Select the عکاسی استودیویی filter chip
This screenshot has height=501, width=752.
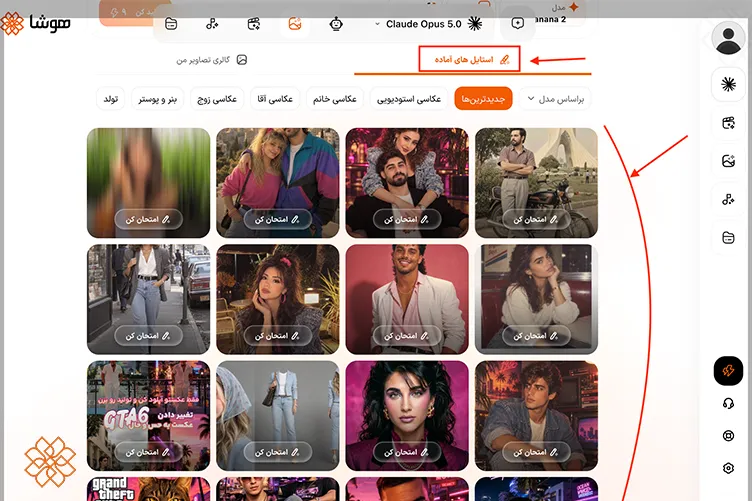pos(409,99)
